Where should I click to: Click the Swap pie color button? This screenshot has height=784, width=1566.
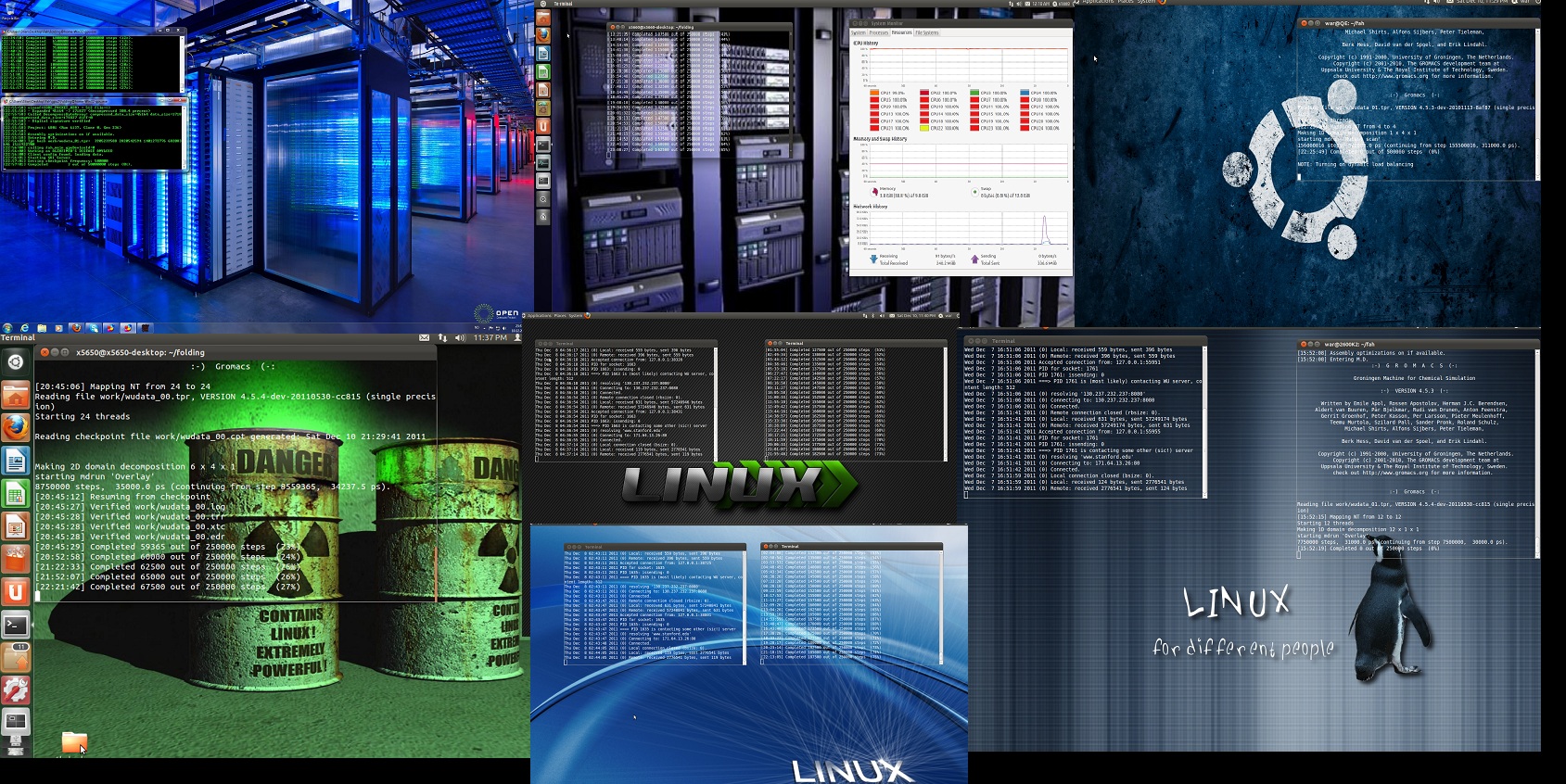coord(974,193)
